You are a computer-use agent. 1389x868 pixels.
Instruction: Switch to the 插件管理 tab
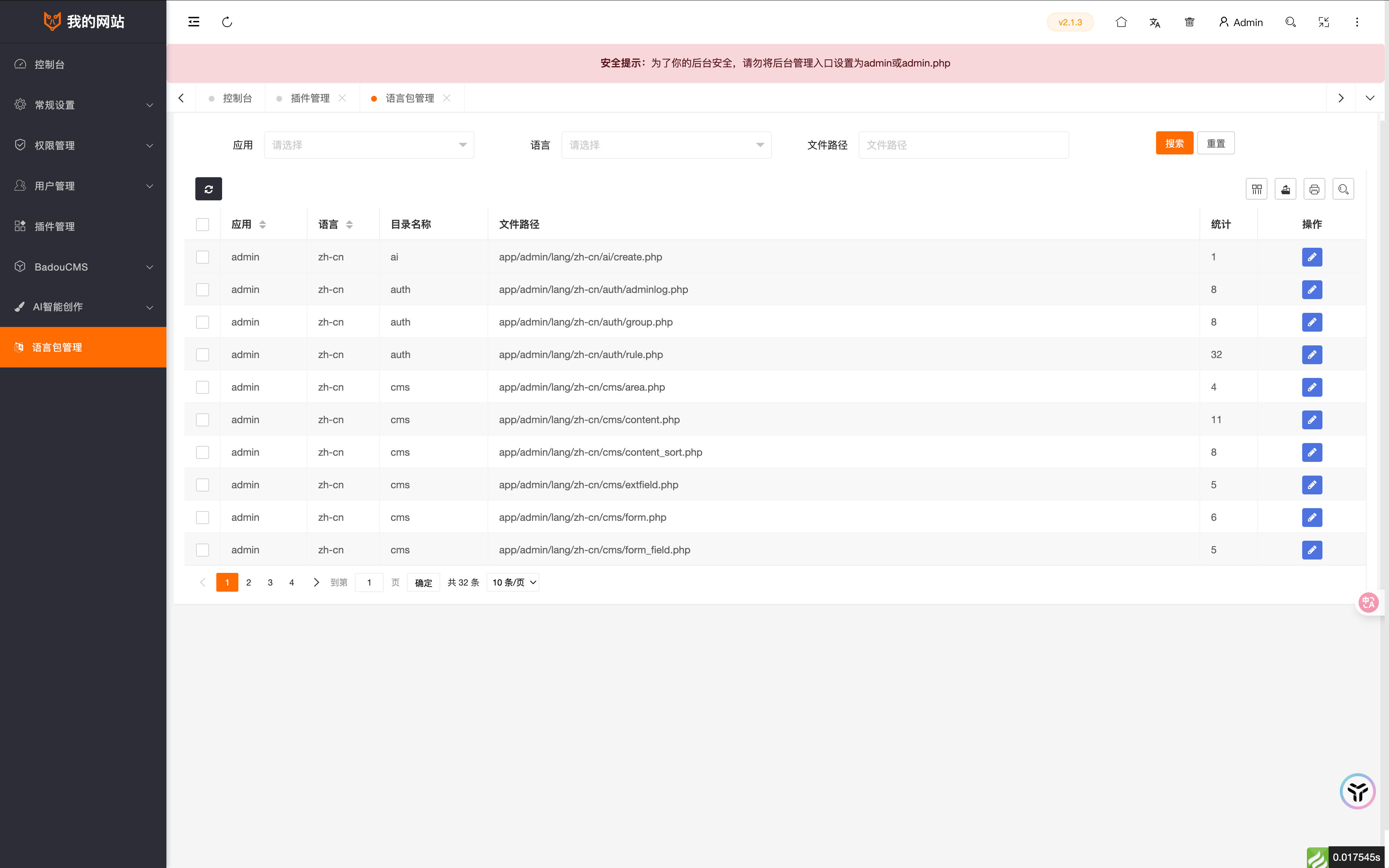(310, 98)
